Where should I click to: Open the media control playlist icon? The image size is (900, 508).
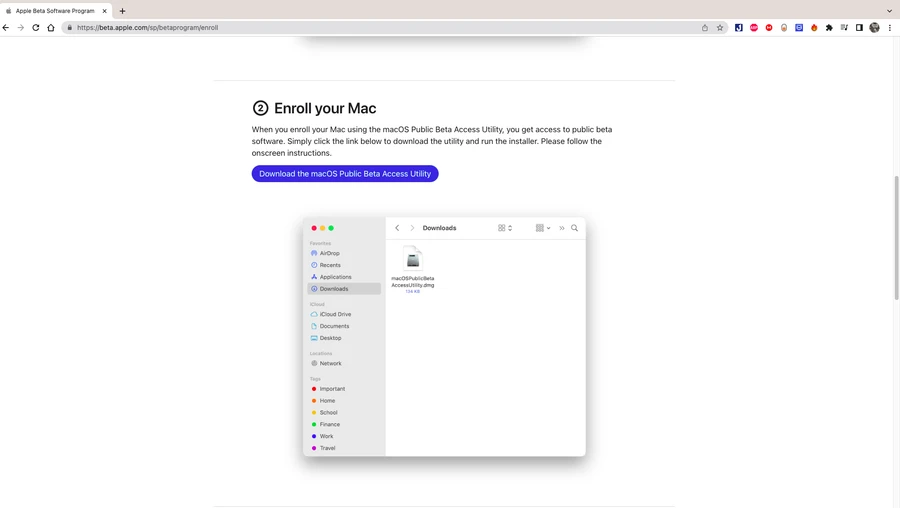click(x=844, y=28)
